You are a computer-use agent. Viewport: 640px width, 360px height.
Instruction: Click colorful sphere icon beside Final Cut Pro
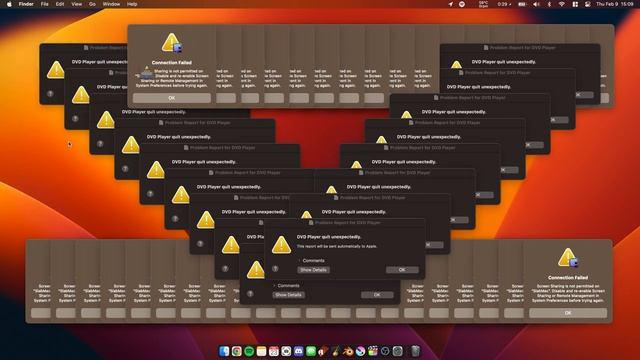(360, 351)
